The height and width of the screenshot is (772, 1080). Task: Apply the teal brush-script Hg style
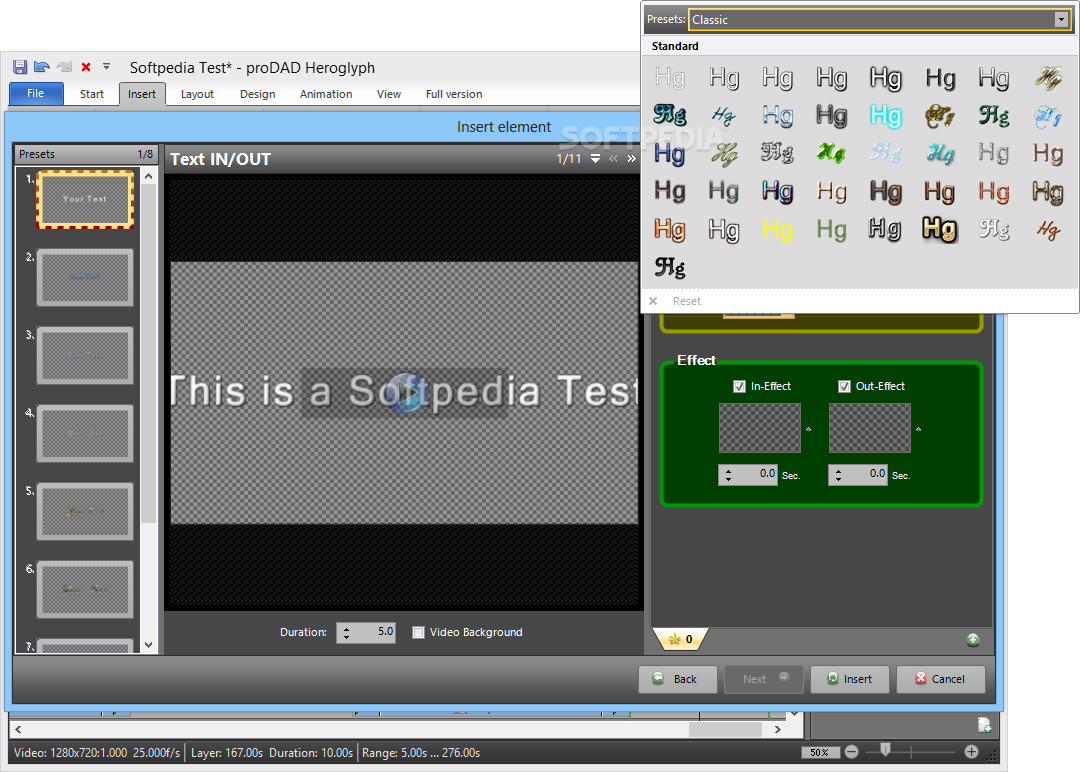pyautogui.click(x=940, y=154)
